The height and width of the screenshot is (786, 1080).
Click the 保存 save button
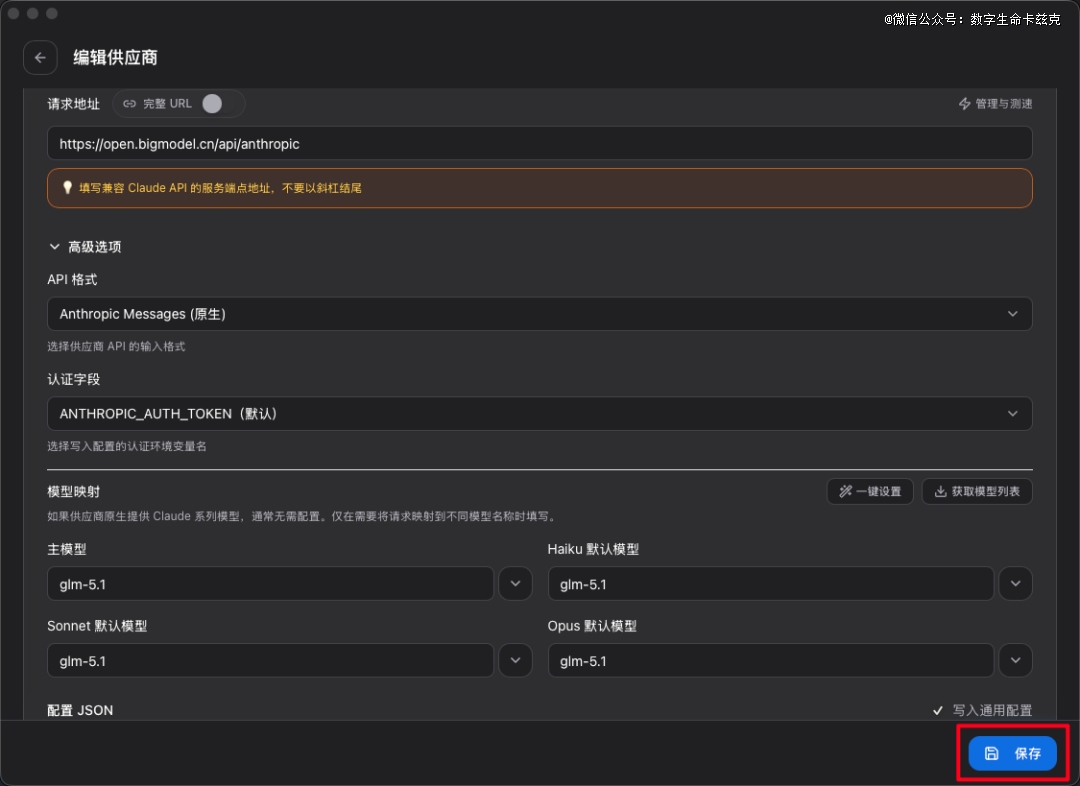[1013, 753]
